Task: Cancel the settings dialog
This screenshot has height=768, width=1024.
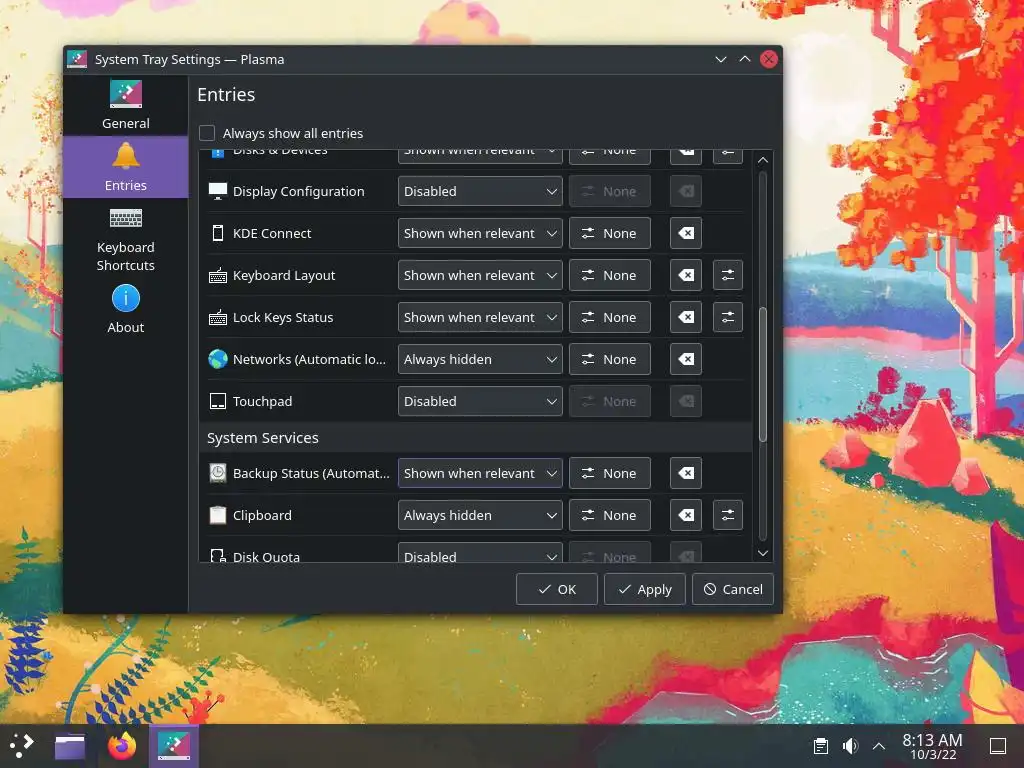Action: coord(733,589)
